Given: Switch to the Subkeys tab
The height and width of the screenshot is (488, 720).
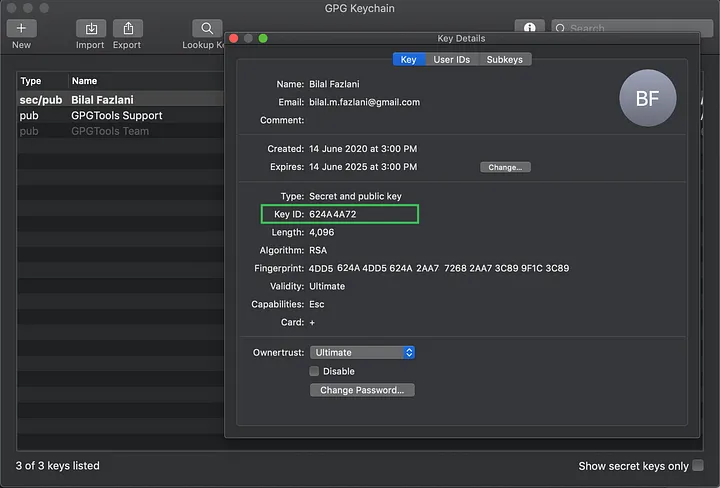Looking at the screenshot, I should (504, 60).
